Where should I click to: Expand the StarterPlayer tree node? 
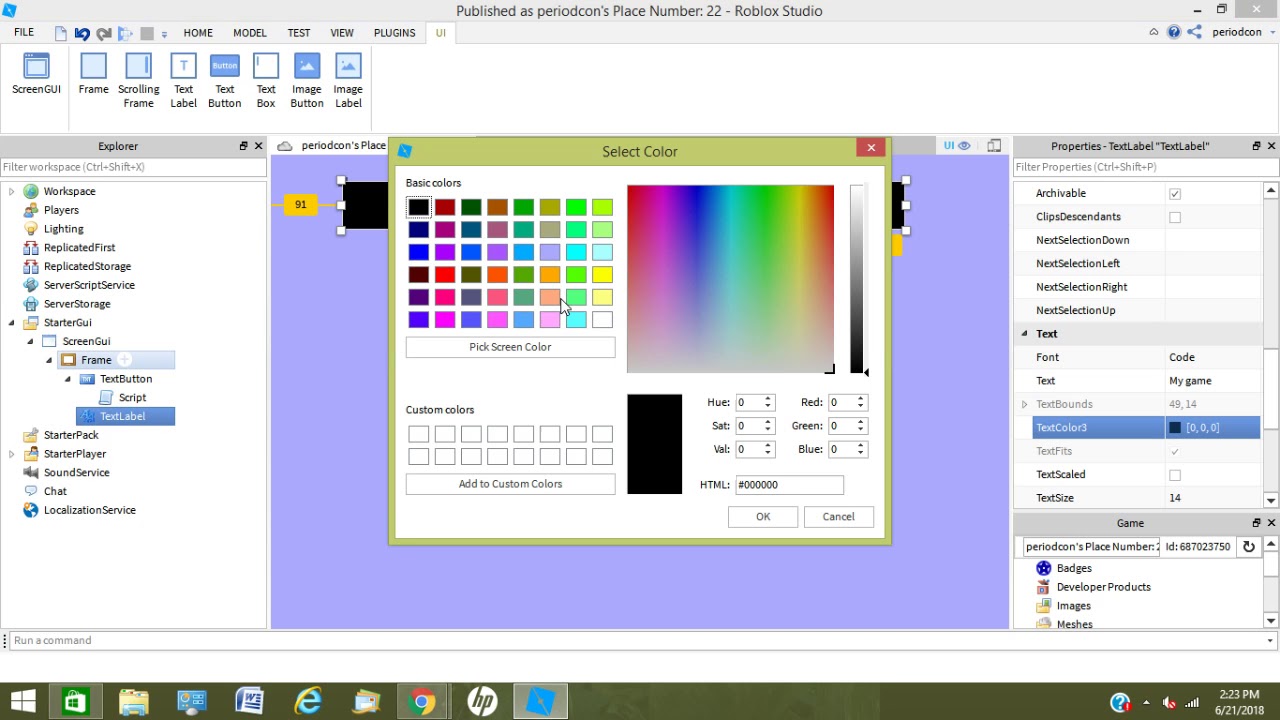click(11, 454)
